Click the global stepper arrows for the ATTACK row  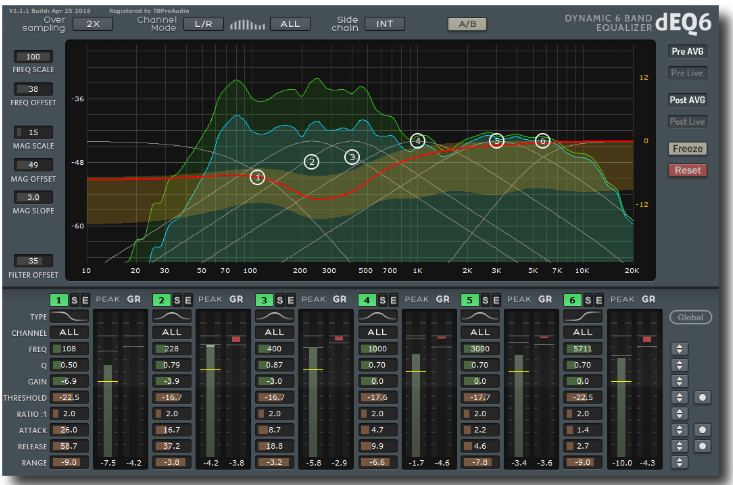[x=679, y=430]
